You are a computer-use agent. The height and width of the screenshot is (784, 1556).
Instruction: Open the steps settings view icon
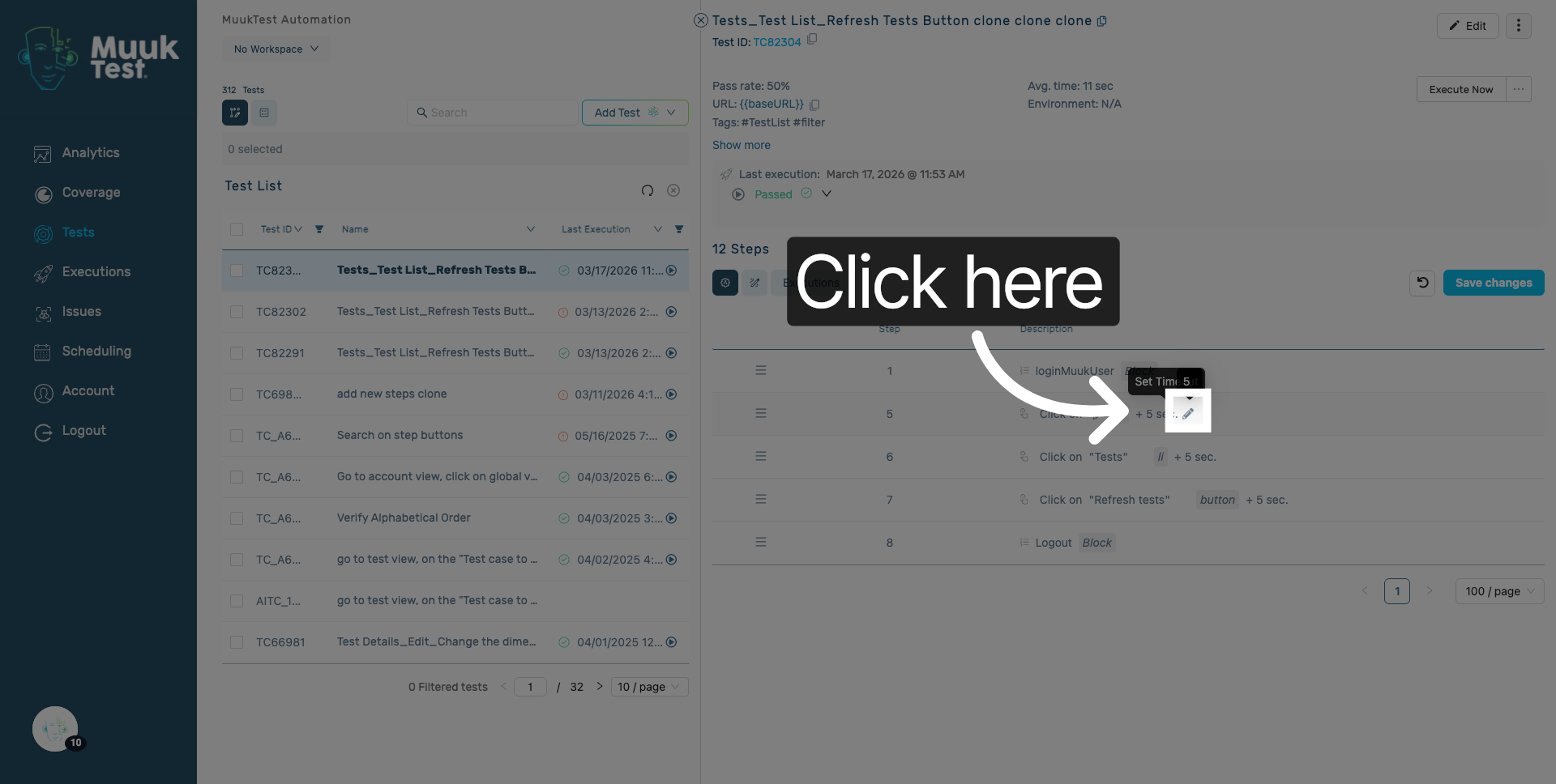pyautogui.click(x=725, y=283)
